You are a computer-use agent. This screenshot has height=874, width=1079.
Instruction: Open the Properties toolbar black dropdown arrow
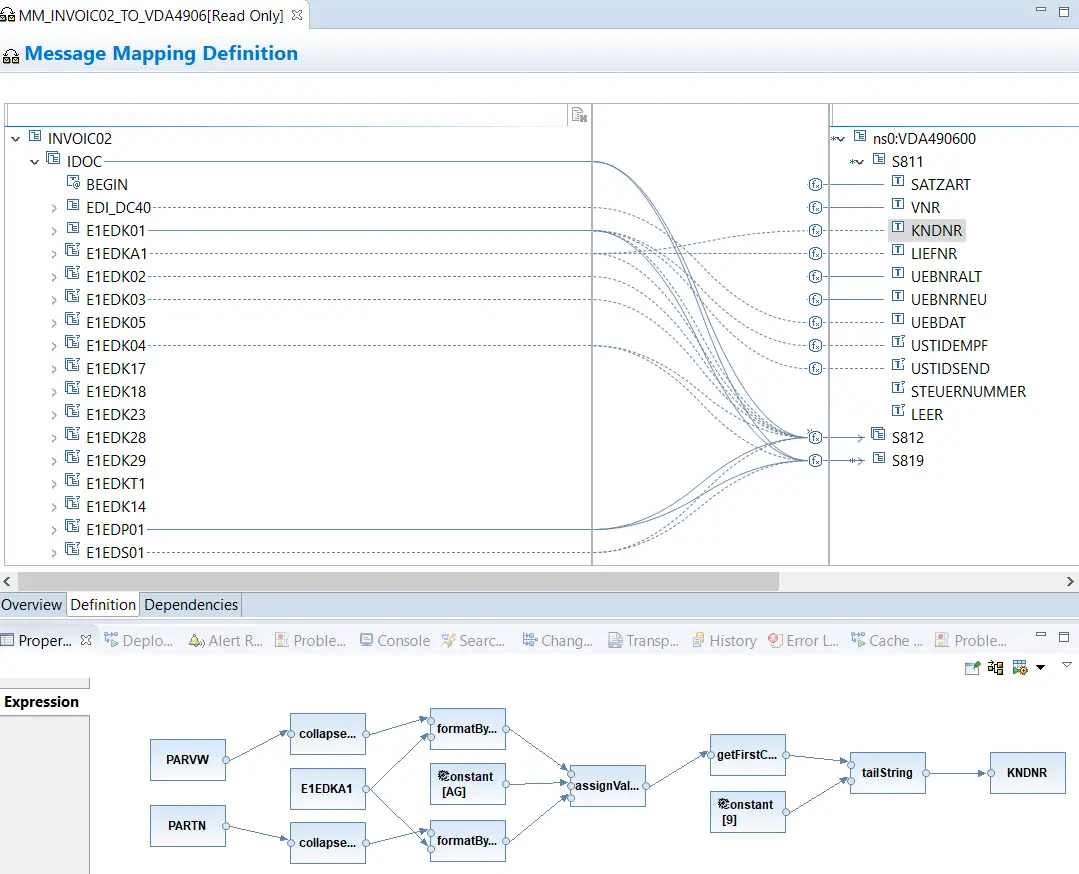coord(1040,668)
